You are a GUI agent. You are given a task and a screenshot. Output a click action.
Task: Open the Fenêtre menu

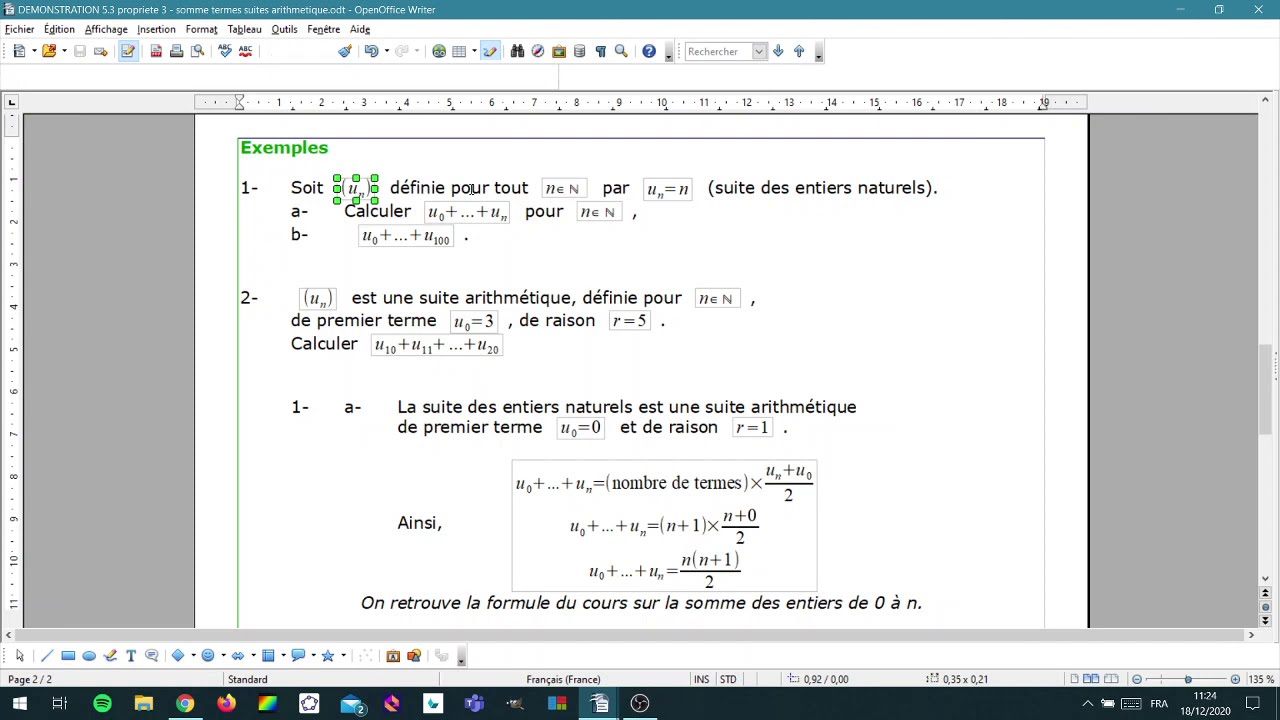(x=323, y=29)
